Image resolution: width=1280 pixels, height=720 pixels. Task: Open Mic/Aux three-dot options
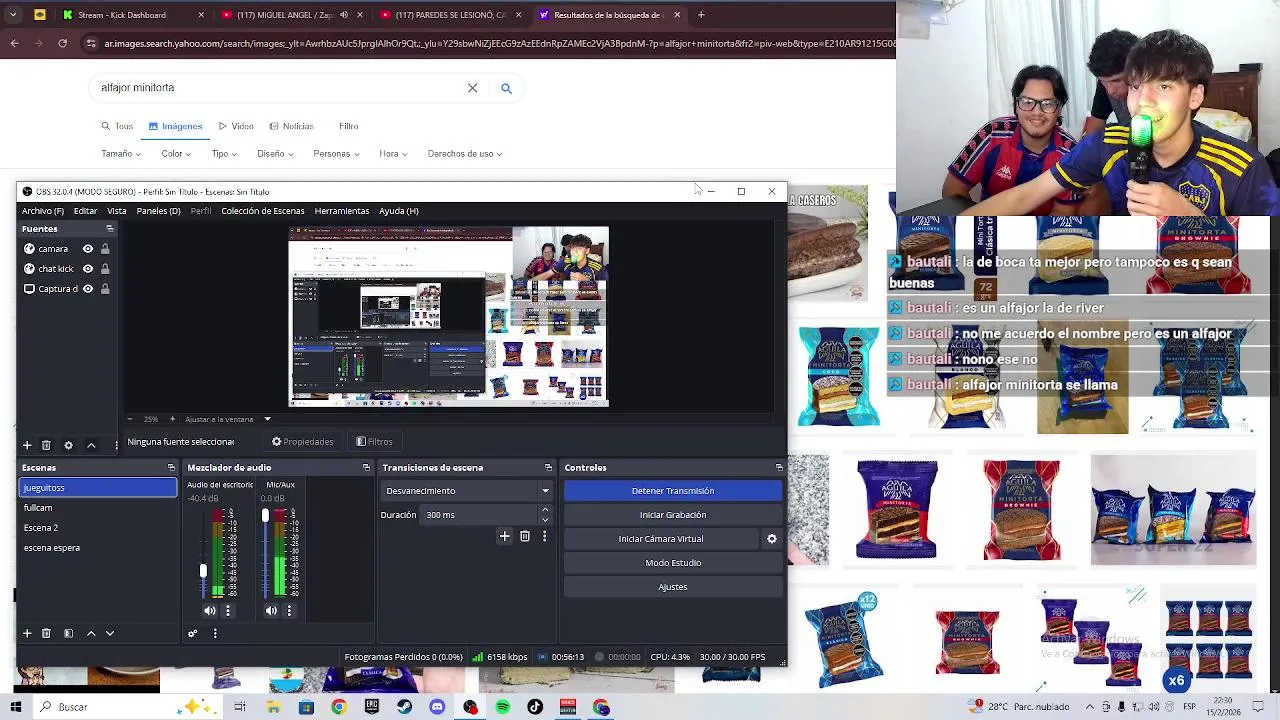point(289,610)
